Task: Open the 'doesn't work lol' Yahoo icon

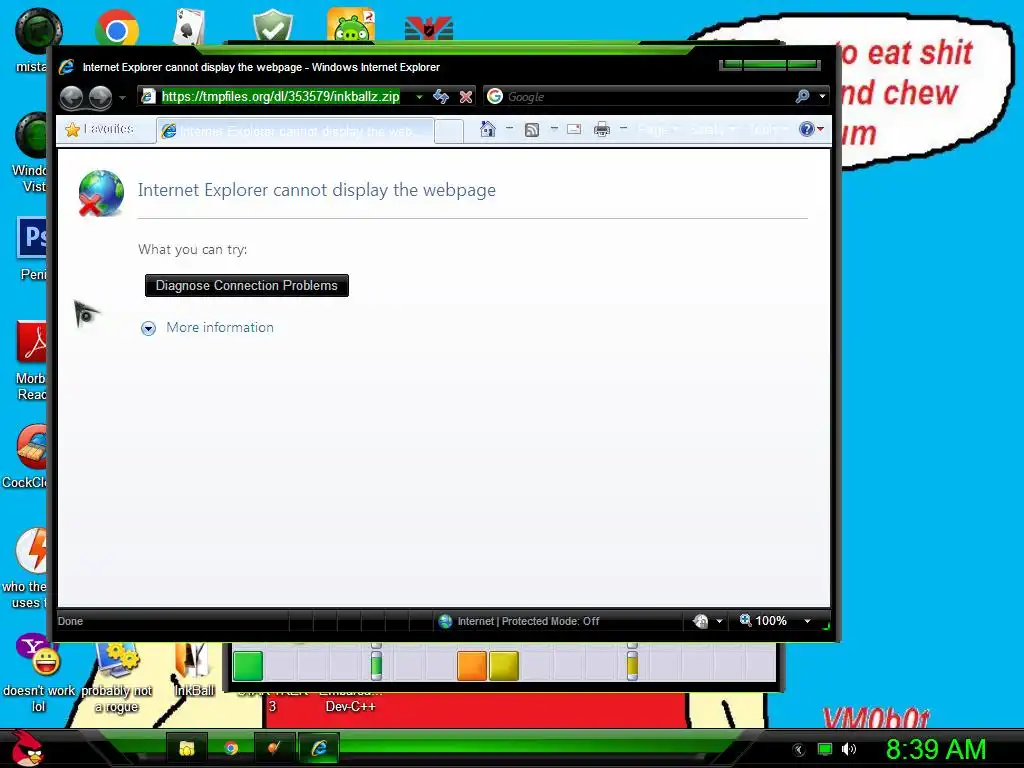Action: (38, 673)
